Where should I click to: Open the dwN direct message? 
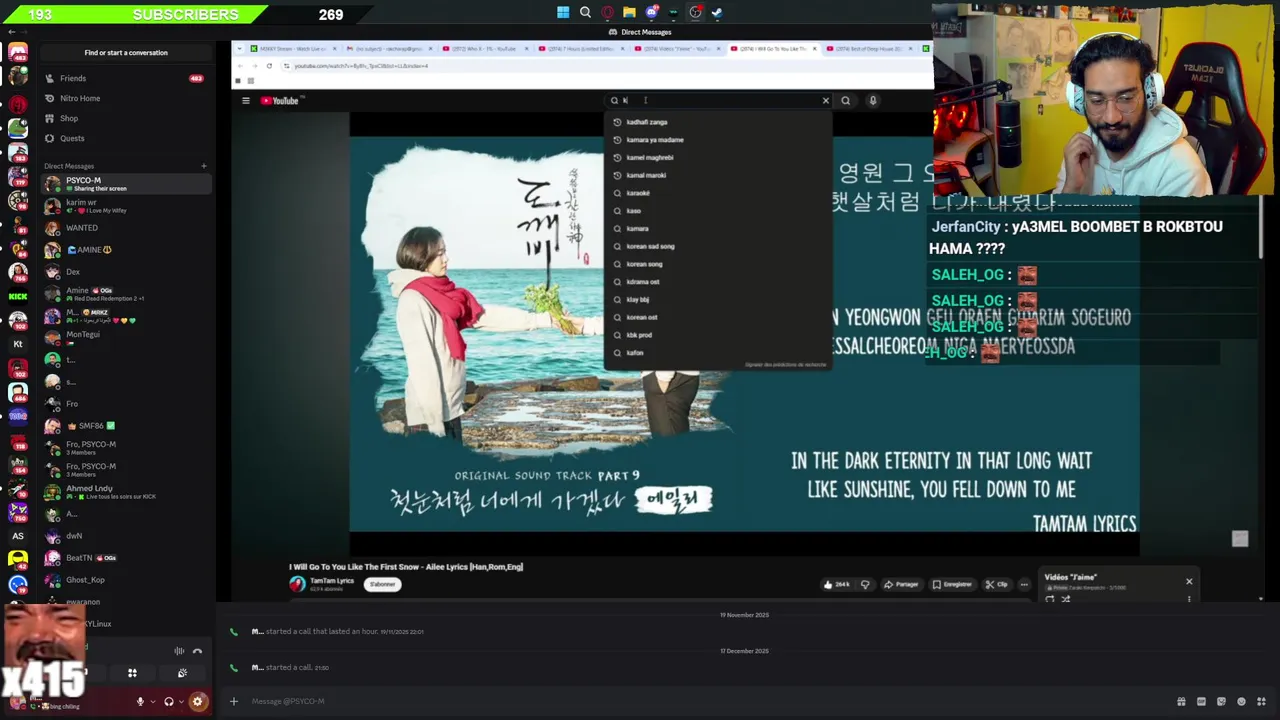(x=125, y=535)
